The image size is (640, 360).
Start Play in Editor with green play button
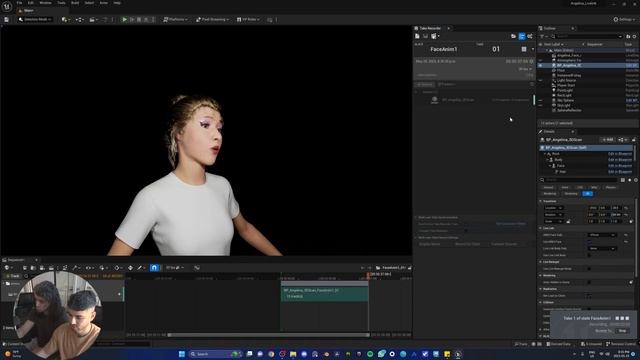point(124,19)
